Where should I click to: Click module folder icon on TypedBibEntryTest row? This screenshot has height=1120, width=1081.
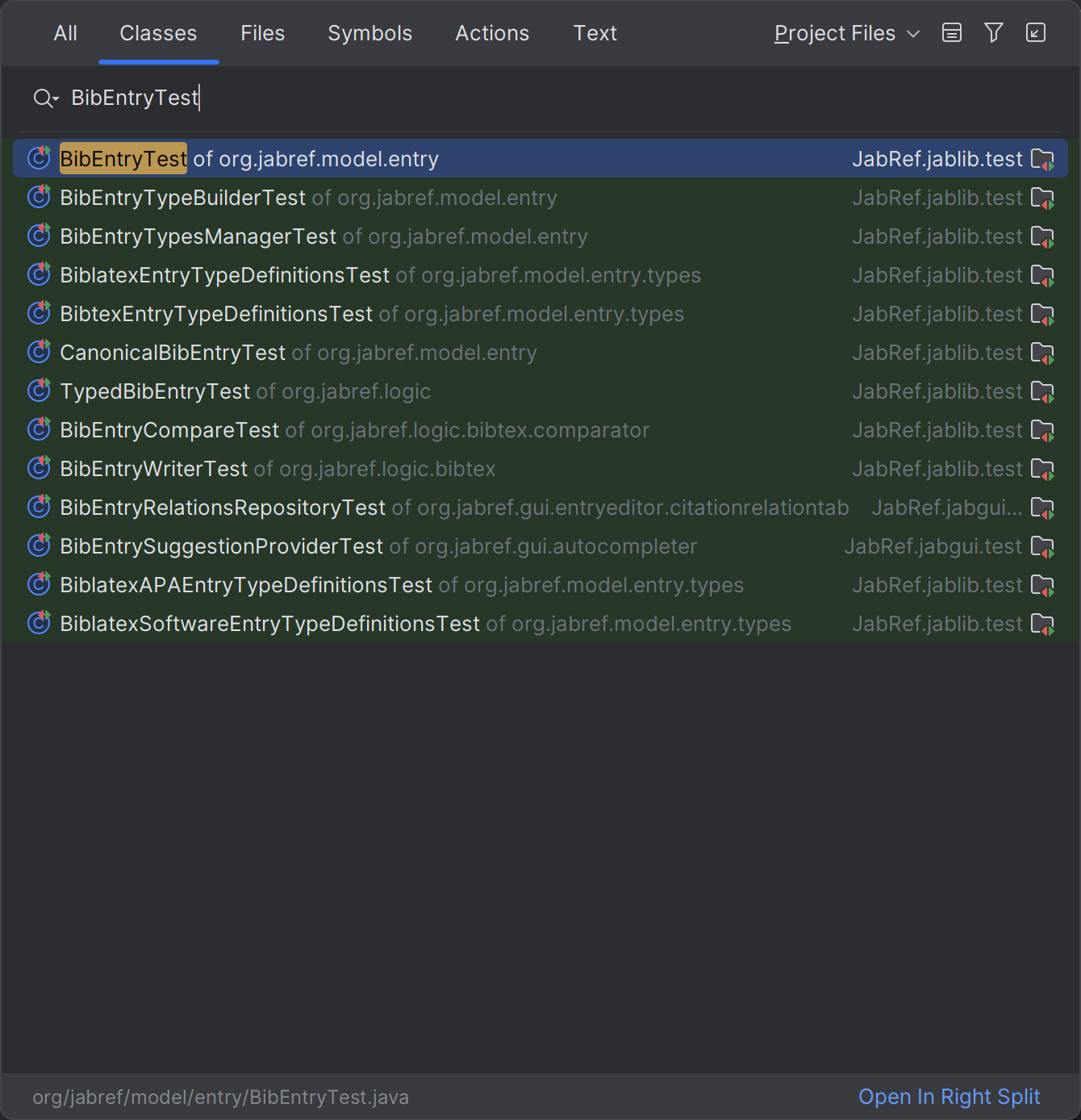click(x=1043, y=392)
